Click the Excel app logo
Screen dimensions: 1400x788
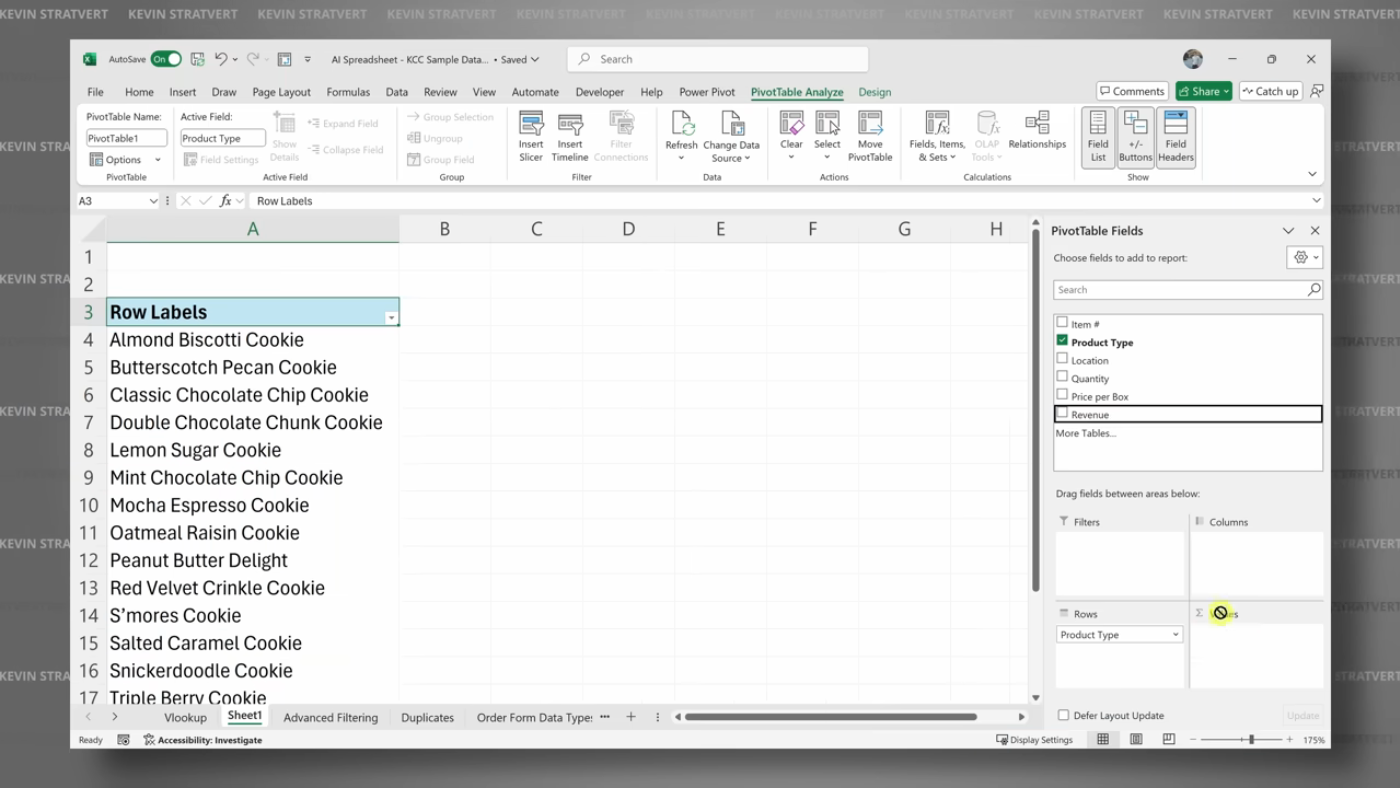[x=89, y=60]
